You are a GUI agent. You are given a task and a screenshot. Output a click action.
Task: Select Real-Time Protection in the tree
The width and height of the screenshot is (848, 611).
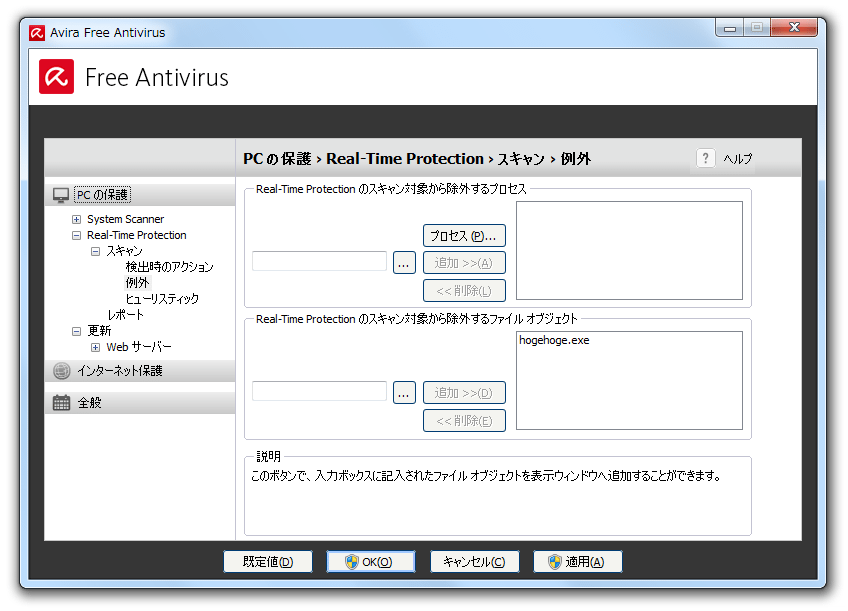point(137,235)
